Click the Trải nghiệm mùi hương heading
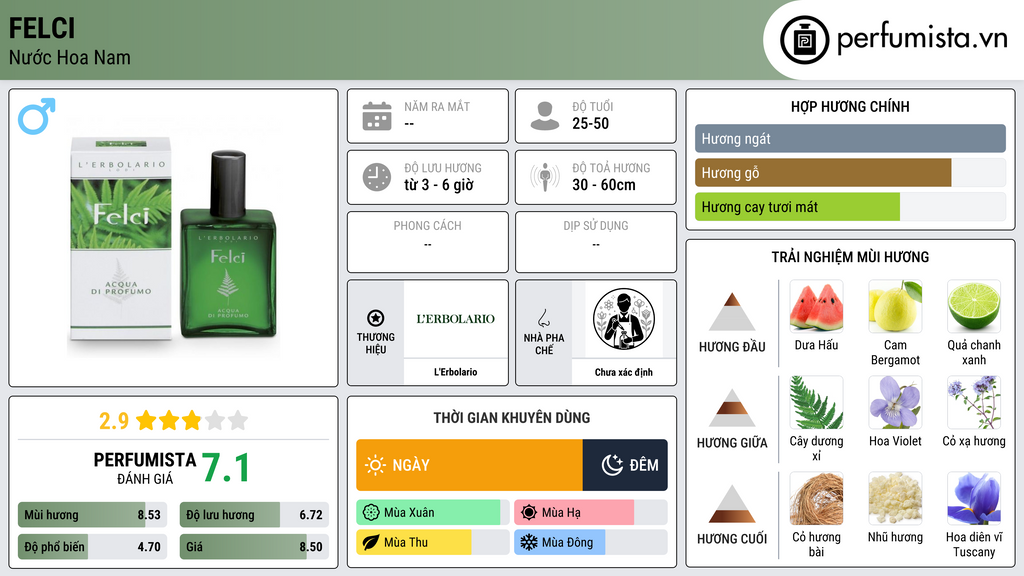 pos(850,257)
